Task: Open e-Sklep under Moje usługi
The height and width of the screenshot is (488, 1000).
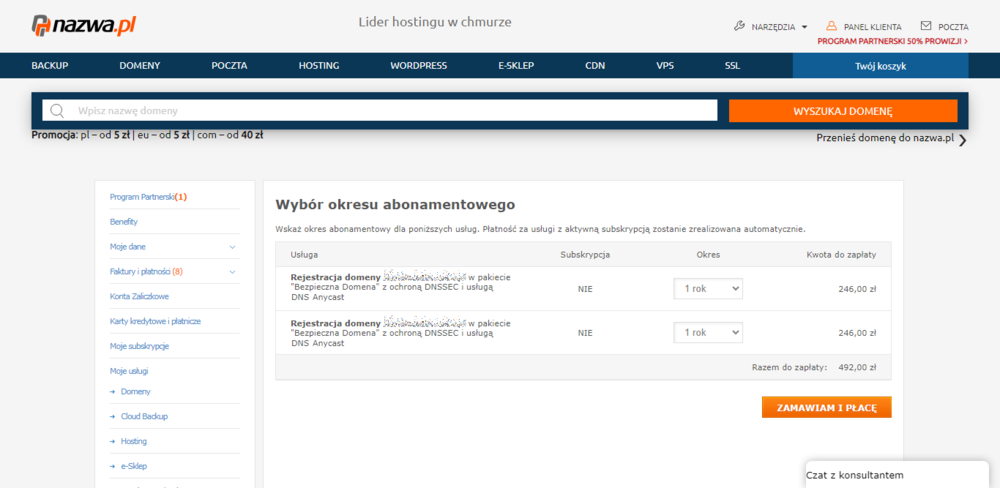Action: pyautogui.click(x=133, y=466)
